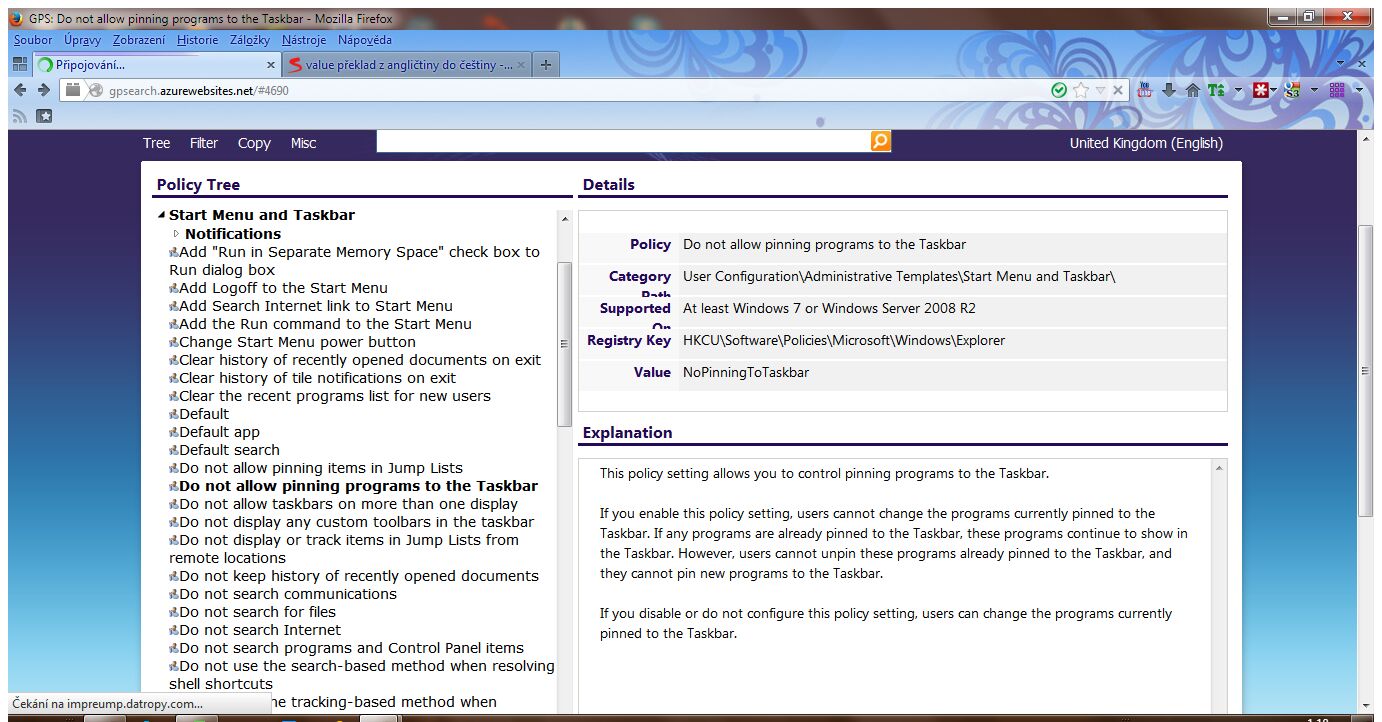Select 'Do not keep history of recently opened documents'
The height and width of the screenshot is (722, 1382).
tap(359, 576)
